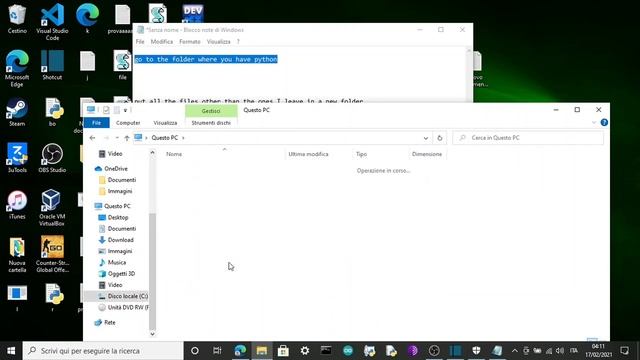This screenshot has width=640, height=360.
Task: Open Microsoft Edge from the taskbar
Action: coord(240,351)
